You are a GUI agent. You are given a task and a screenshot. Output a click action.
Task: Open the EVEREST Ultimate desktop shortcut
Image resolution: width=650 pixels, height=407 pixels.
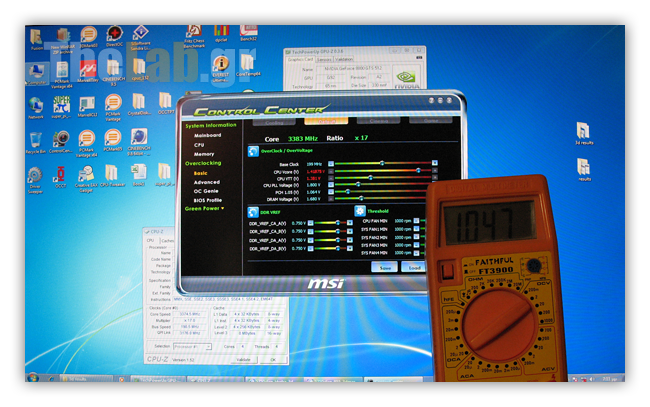pyautogui.click(x=219, y=65)
